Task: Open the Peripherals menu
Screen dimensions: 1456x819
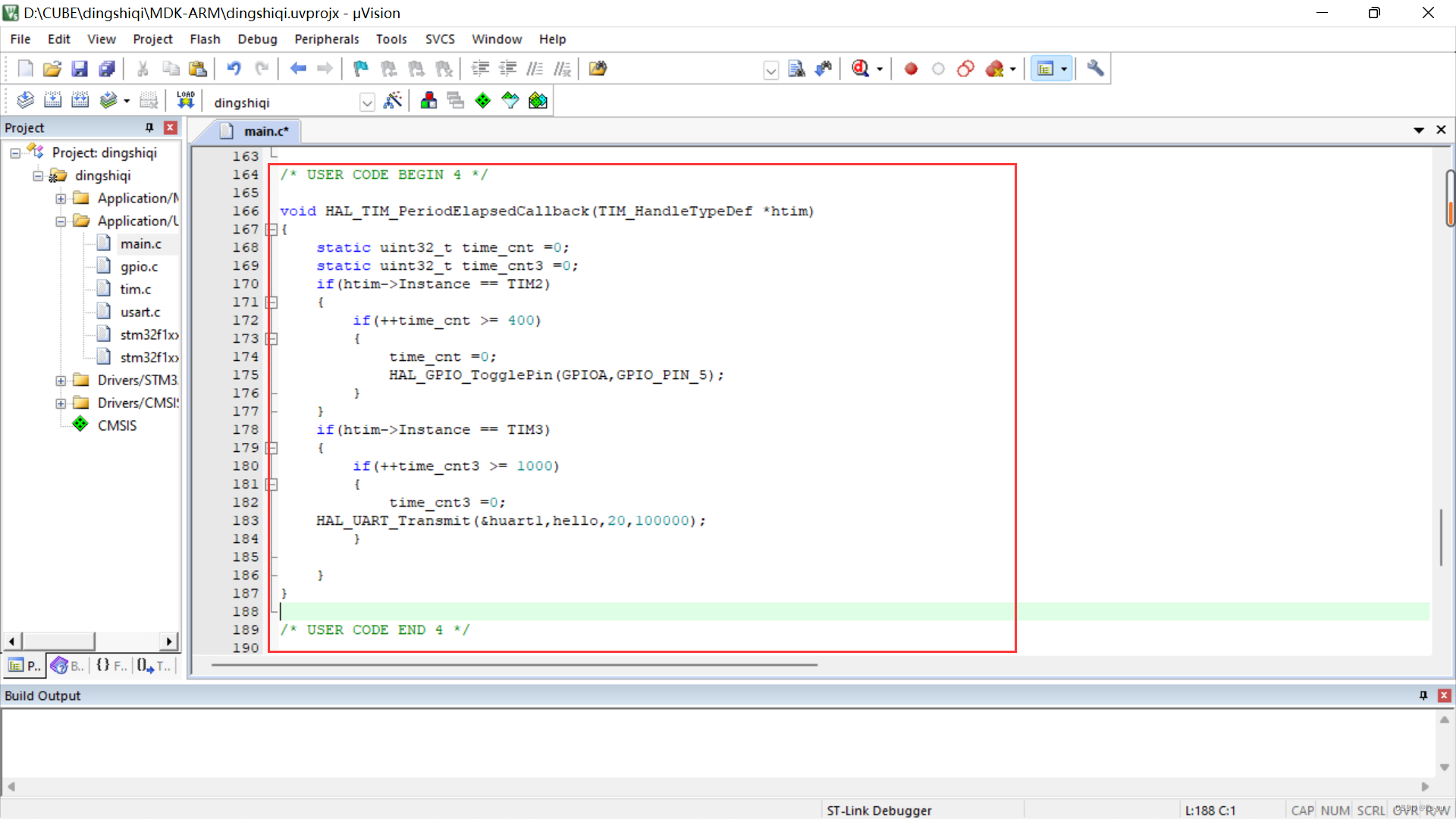Action: click(327, 39)
